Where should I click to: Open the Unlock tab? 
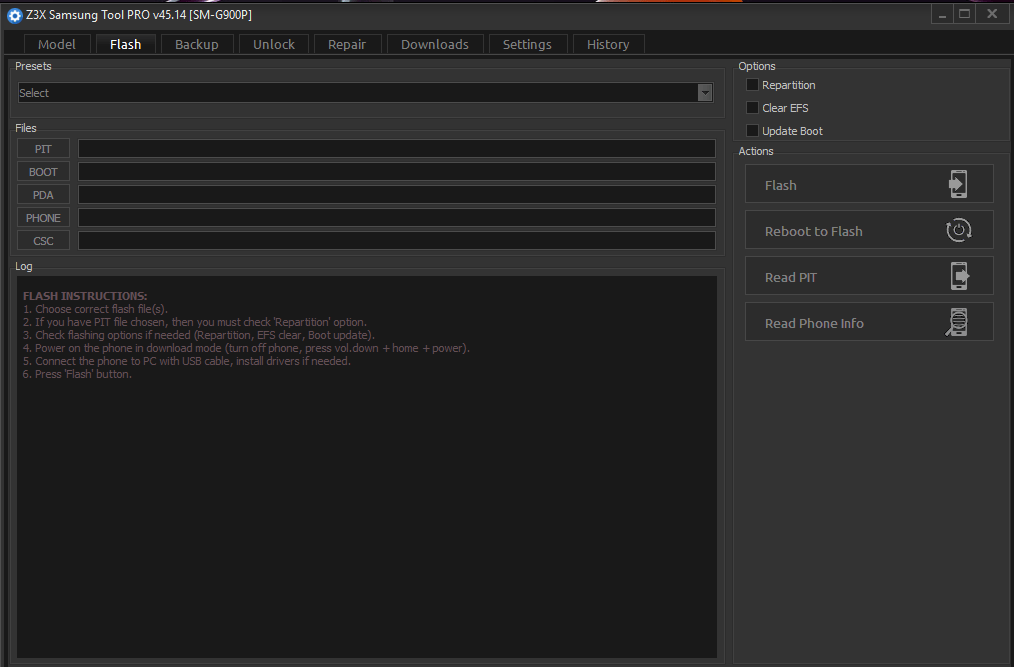(274, 44)
